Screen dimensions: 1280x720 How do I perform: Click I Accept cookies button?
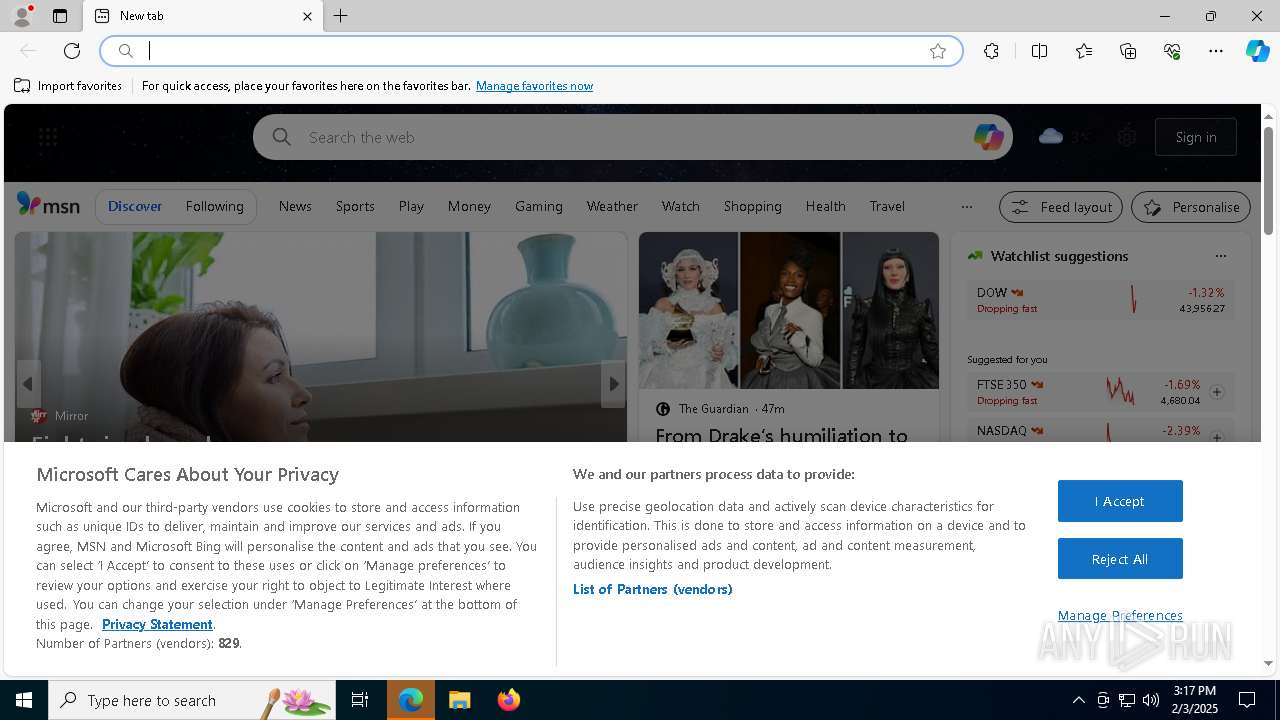(x=1120, y=501)
